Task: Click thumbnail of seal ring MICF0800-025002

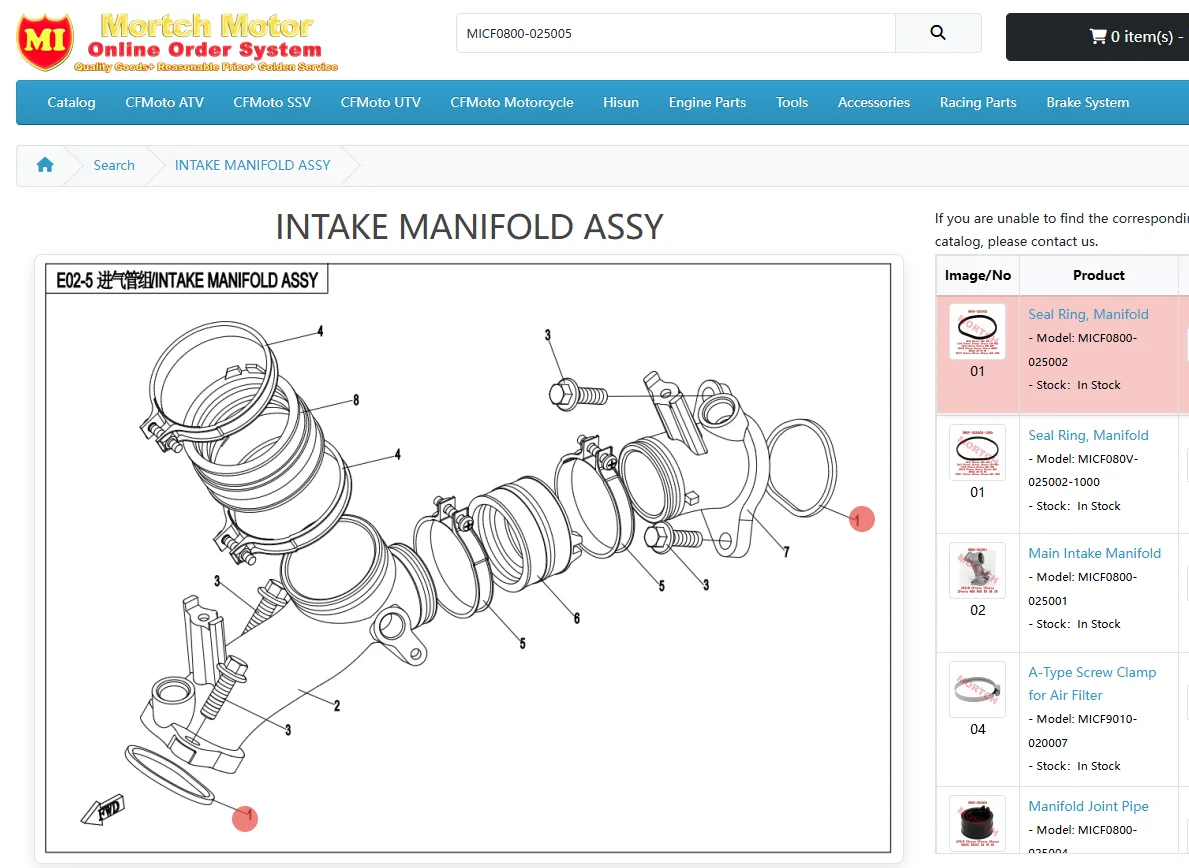Action: 977,331
